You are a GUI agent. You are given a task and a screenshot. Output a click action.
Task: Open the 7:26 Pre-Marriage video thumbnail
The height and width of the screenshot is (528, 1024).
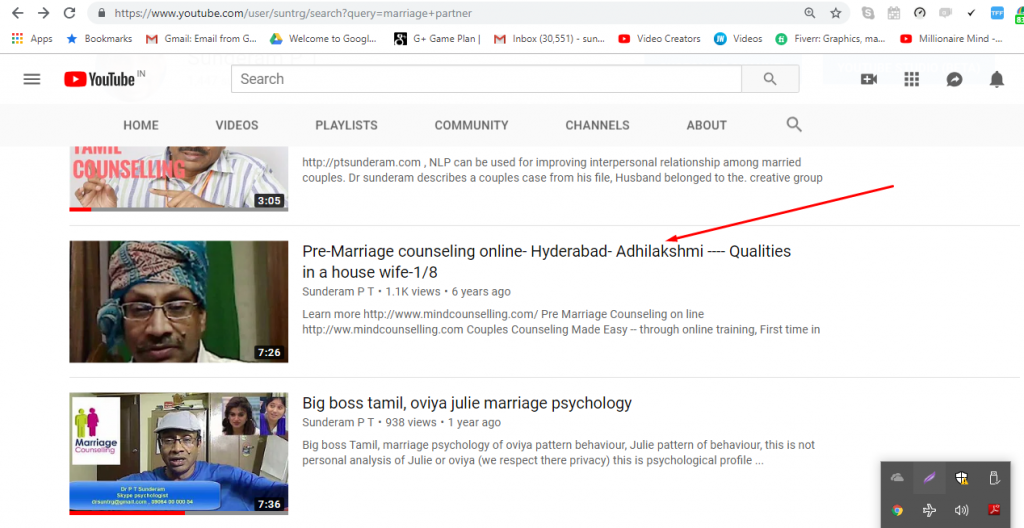(x=178, y=301)
